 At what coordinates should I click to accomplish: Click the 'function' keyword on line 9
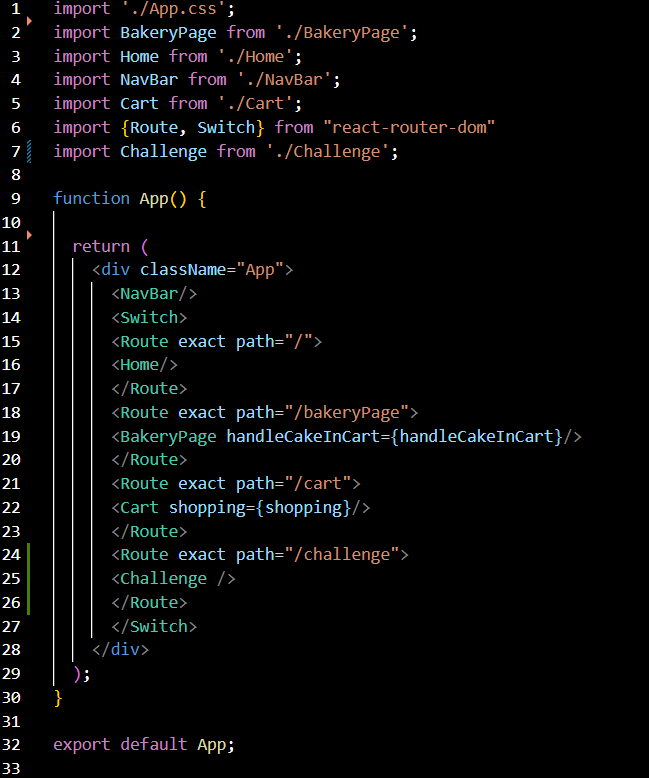pos(91,198)
